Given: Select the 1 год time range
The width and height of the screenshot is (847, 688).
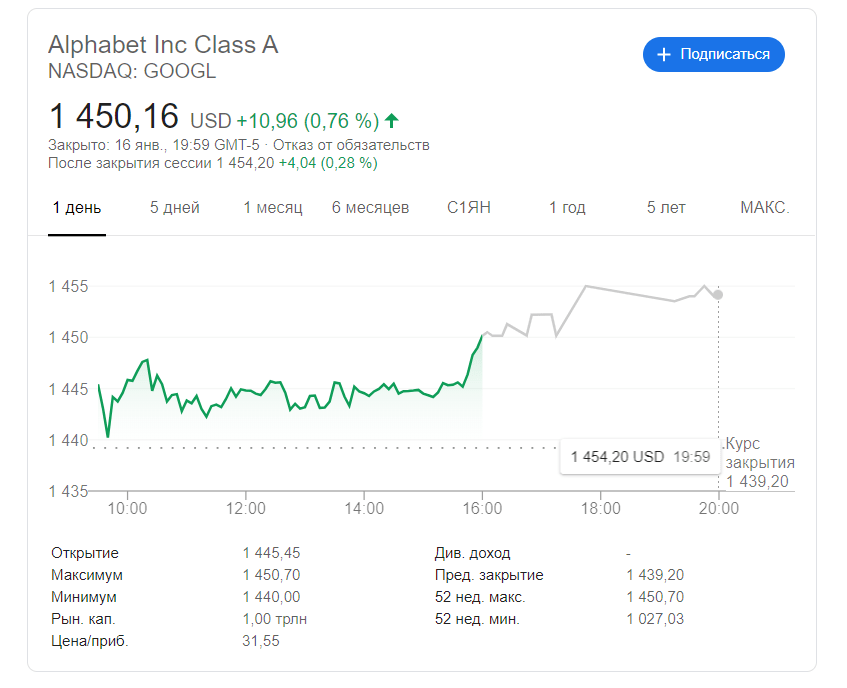Looking at the screenshot, I should [566, 208].
